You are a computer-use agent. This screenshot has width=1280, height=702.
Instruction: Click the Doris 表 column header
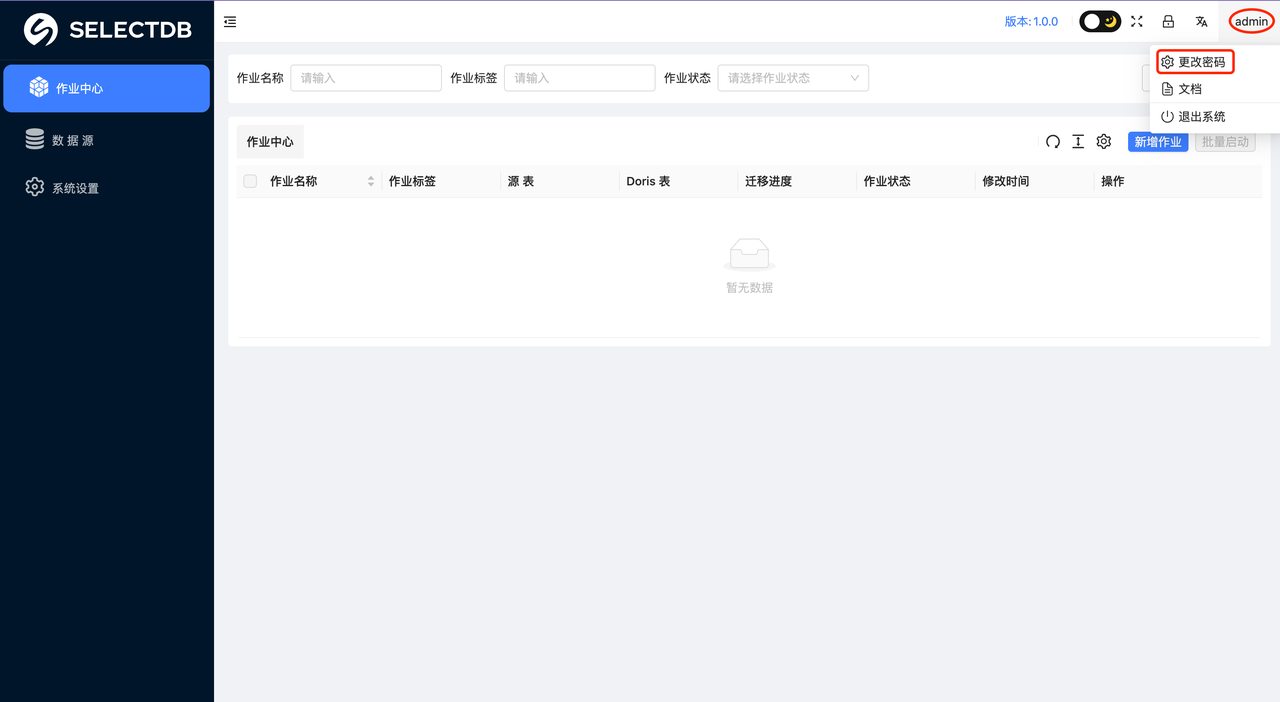648,181
